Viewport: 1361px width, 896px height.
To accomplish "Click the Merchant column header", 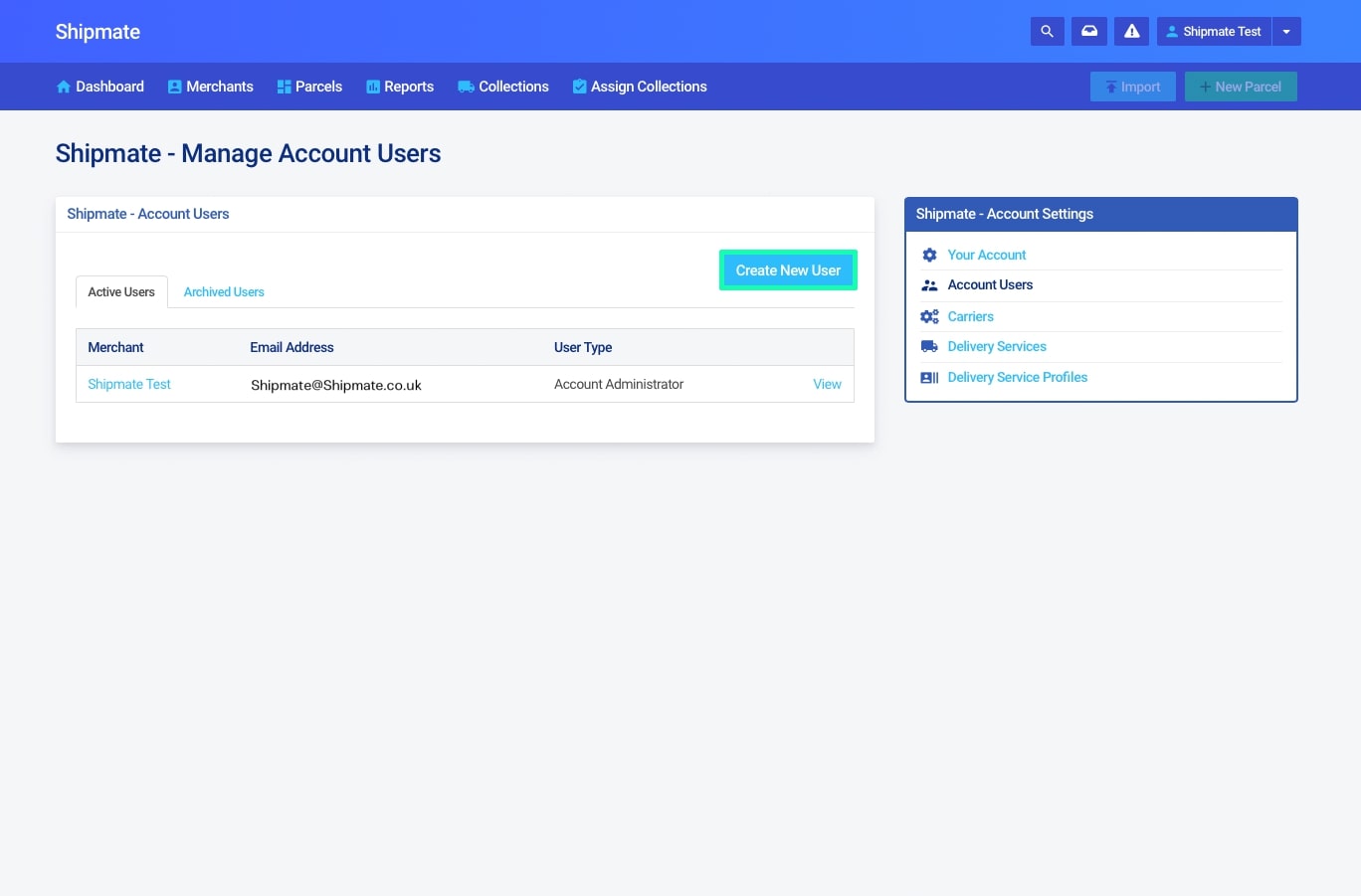I will point(115,347).
